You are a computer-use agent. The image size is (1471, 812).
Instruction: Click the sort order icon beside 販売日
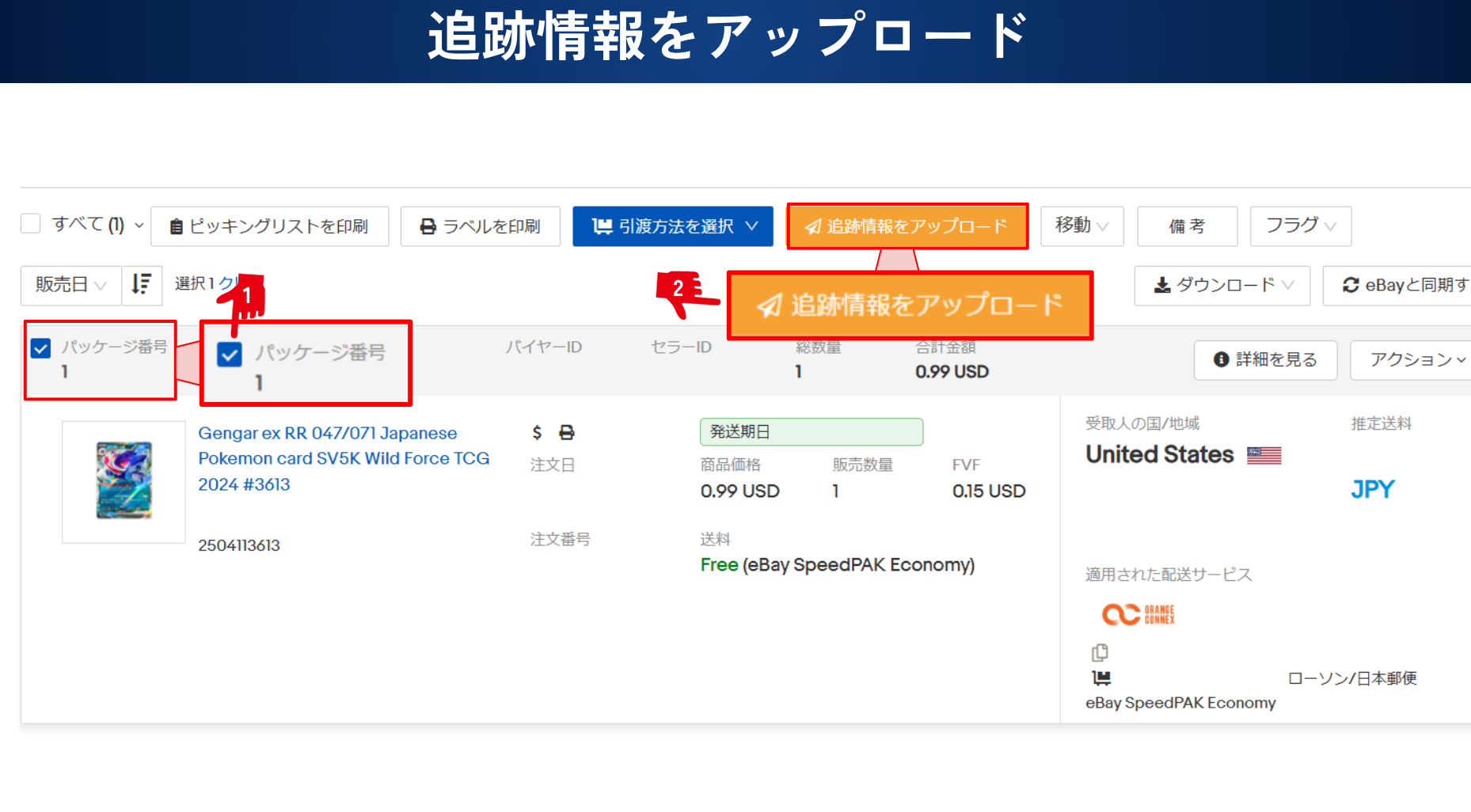(142, 284)
